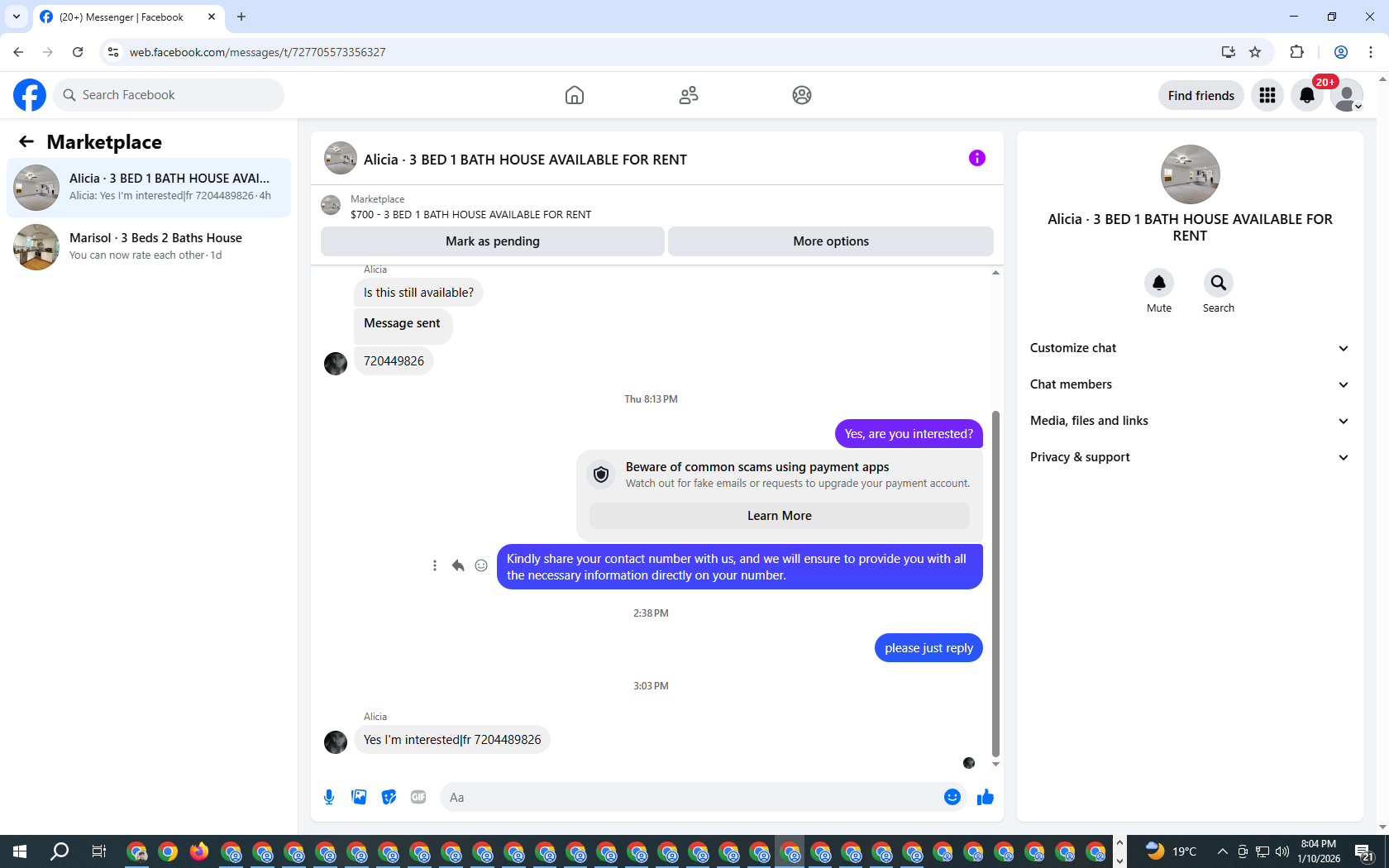The height and width of the screenshot is (868, 1389).
Task: Open taskbar Task View
Action: (x=99, y=851)
